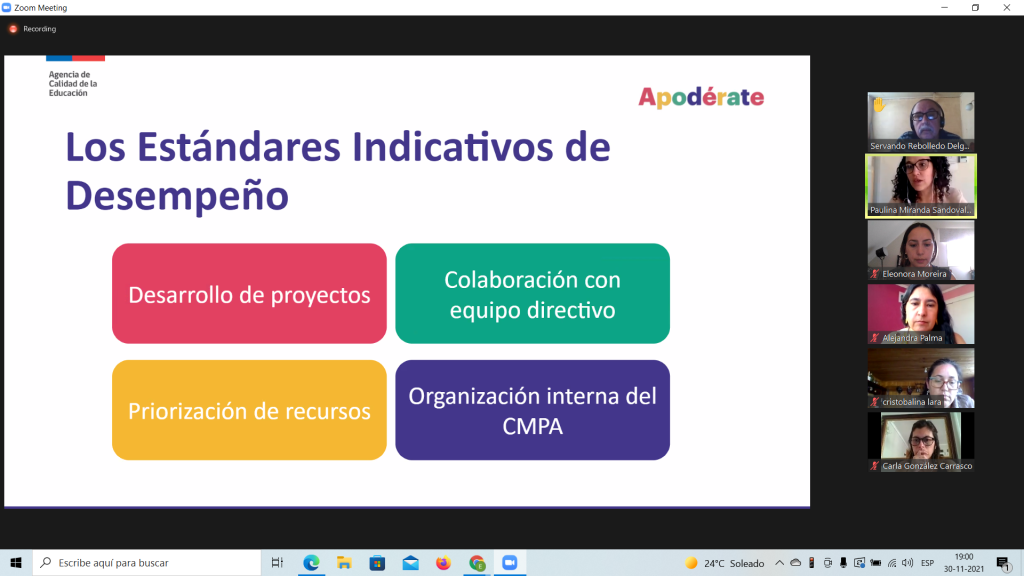Click muted mic icon next to Alejandra Palma
Screen dimensions: 1024x576
(x=875, y=338)
